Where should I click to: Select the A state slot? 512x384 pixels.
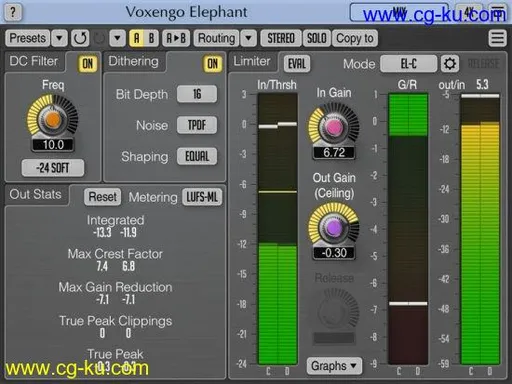click(x=137, y=38)
